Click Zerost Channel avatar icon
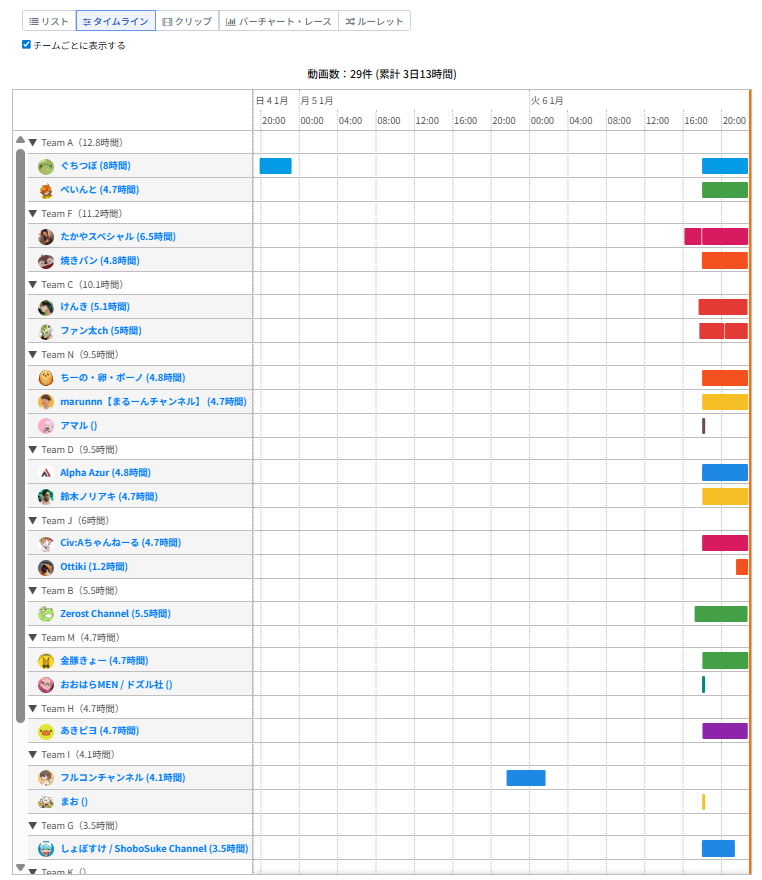This screenshot has width=762, height=880. click(46, 614)
